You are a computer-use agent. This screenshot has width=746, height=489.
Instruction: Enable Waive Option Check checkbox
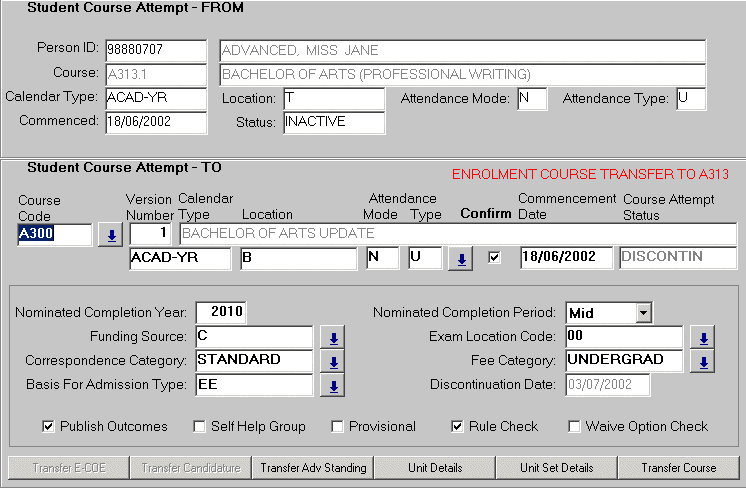(x=574, y=427)
